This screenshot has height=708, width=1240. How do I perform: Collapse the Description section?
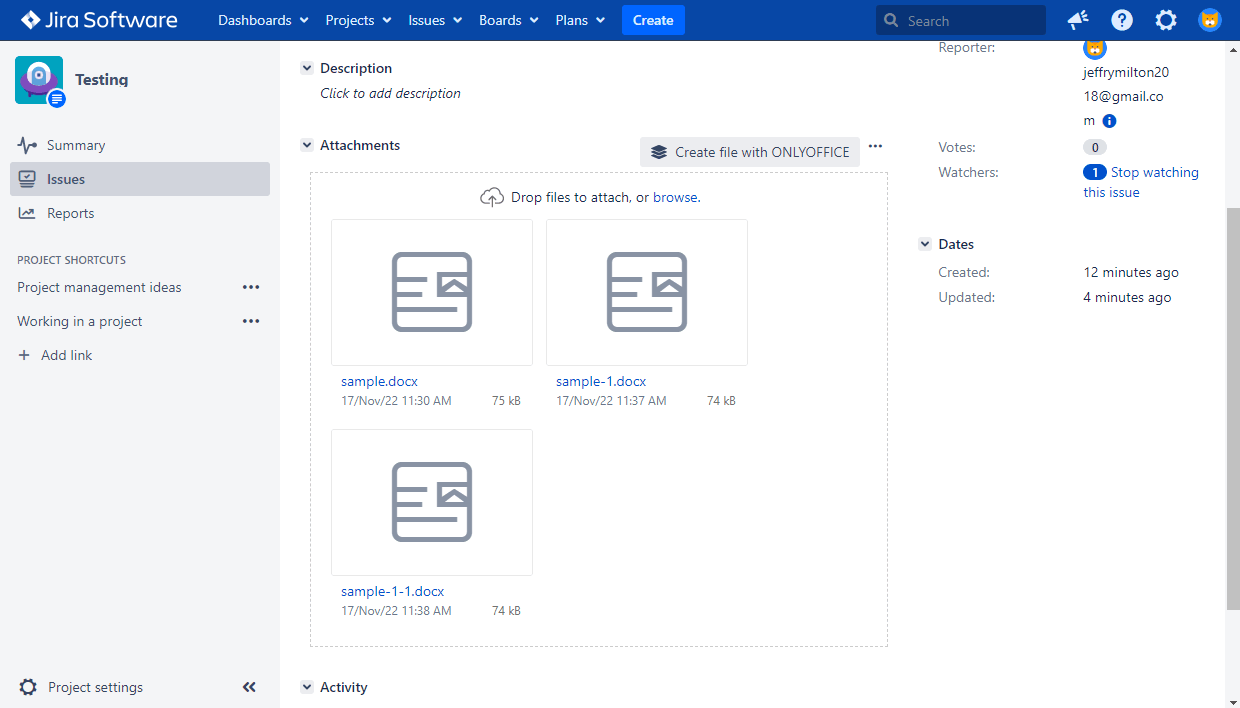click(x=307, y=68)
